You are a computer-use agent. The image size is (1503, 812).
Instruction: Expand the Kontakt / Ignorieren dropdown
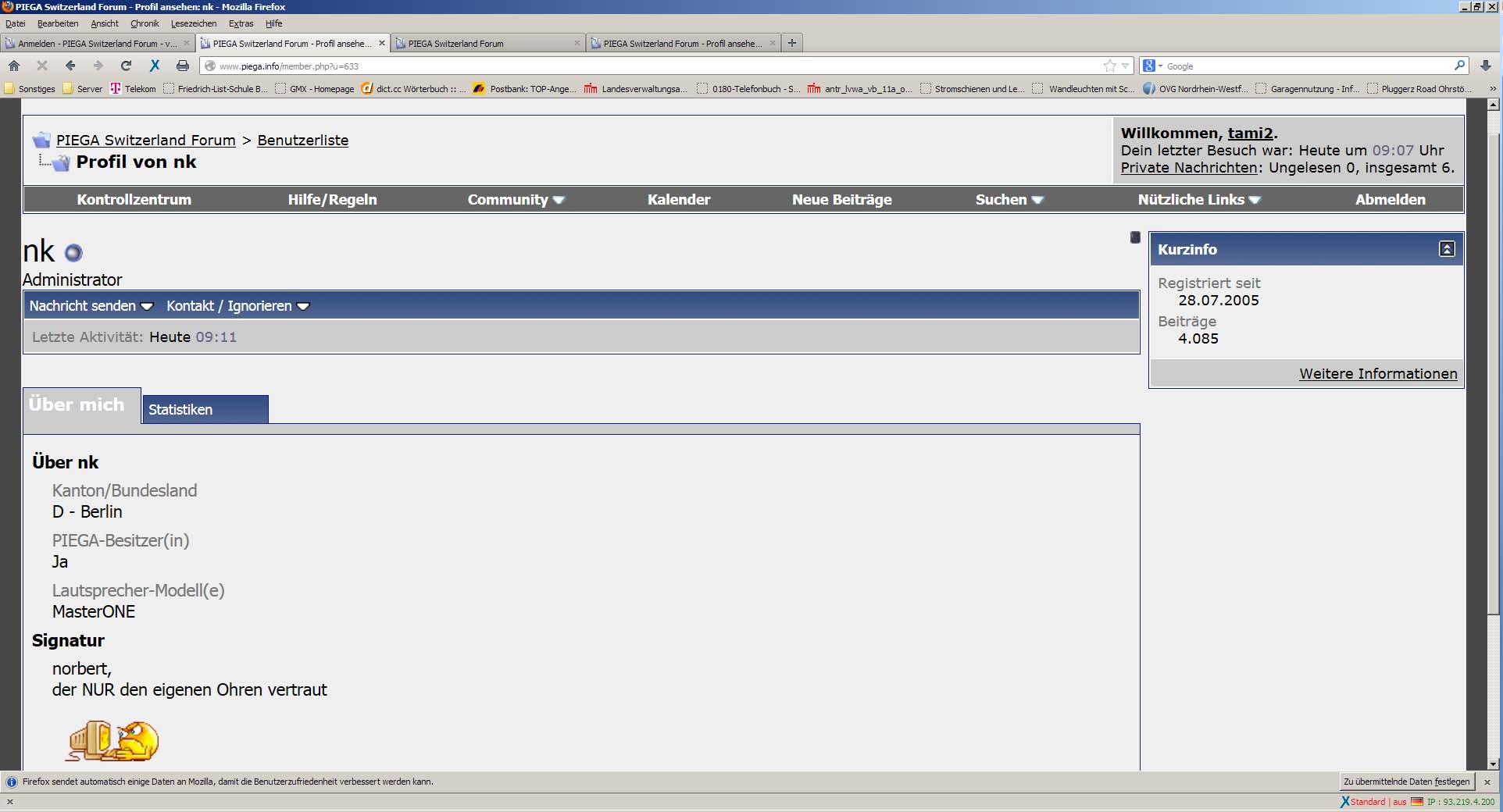pyautogui.click(x=237, y=306)
